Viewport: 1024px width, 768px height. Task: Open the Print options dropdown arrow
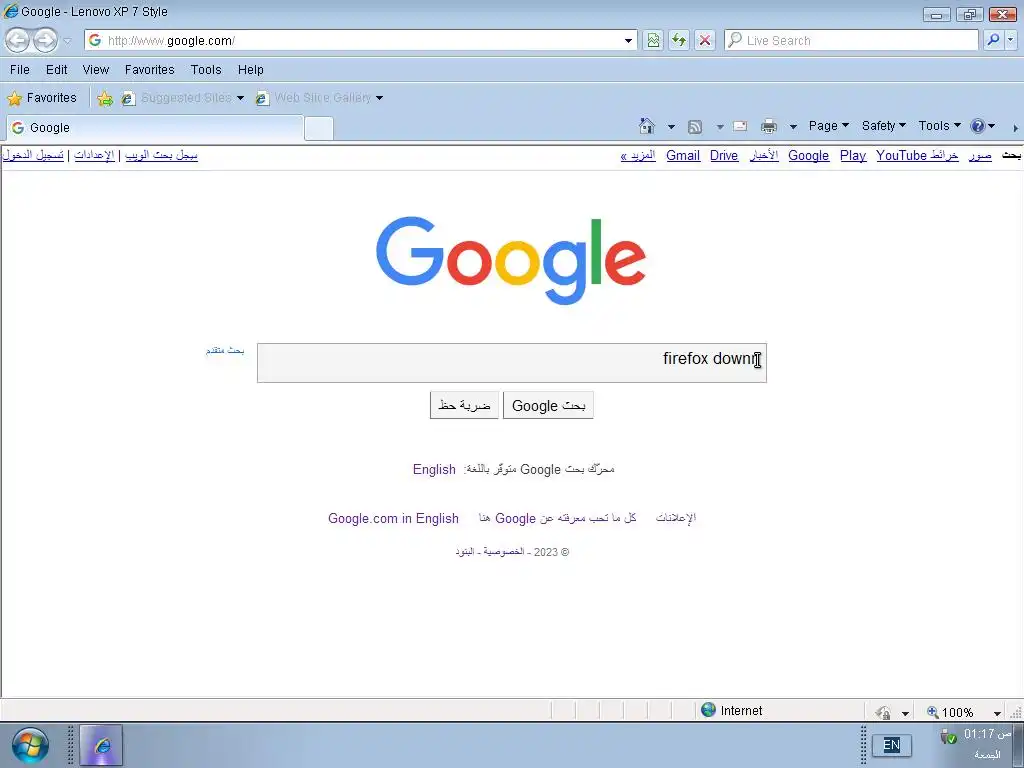click(x=793, y=127)
